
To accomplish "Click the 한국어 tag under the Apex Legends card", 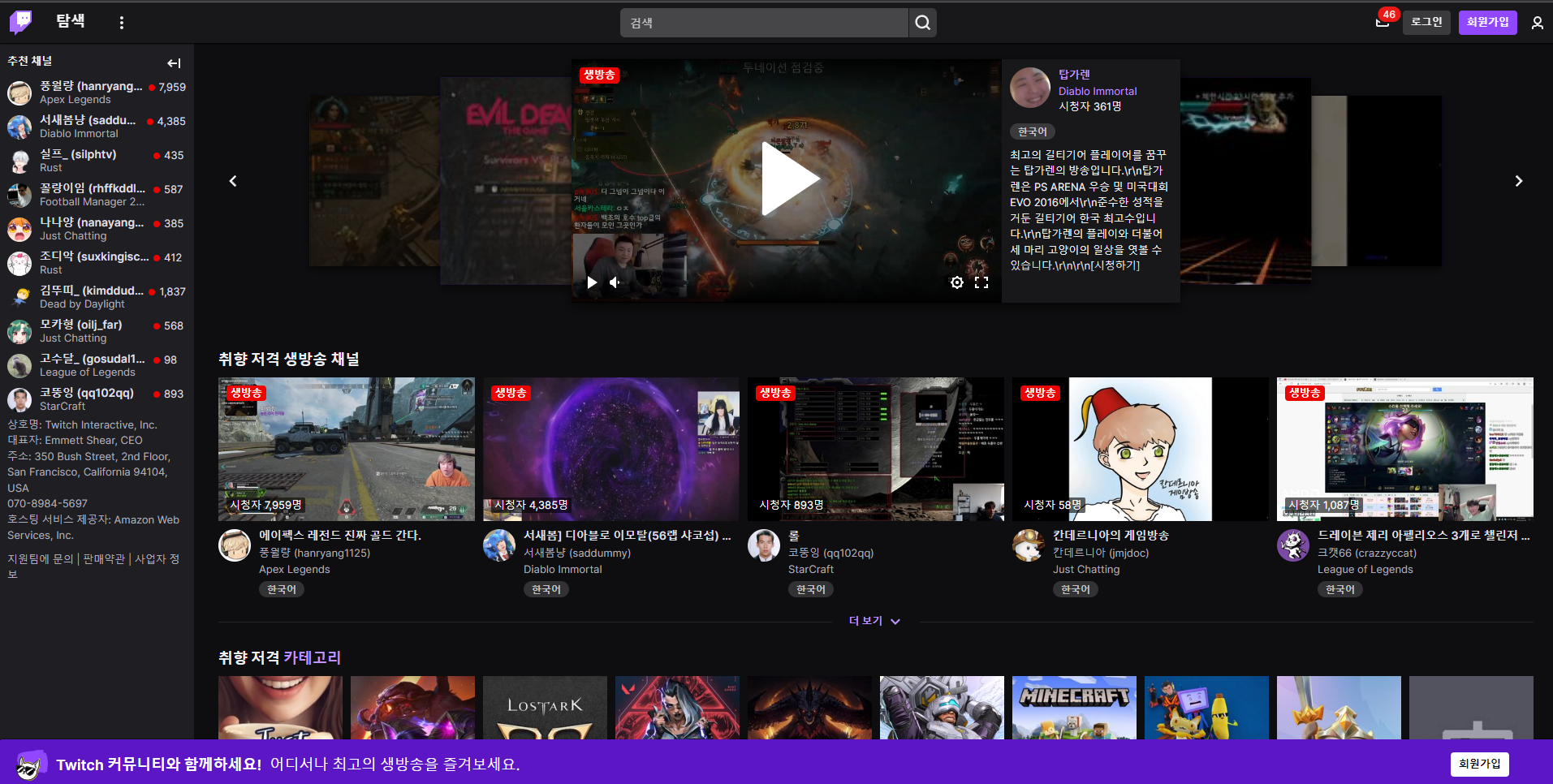I will (x=283, y=590).
